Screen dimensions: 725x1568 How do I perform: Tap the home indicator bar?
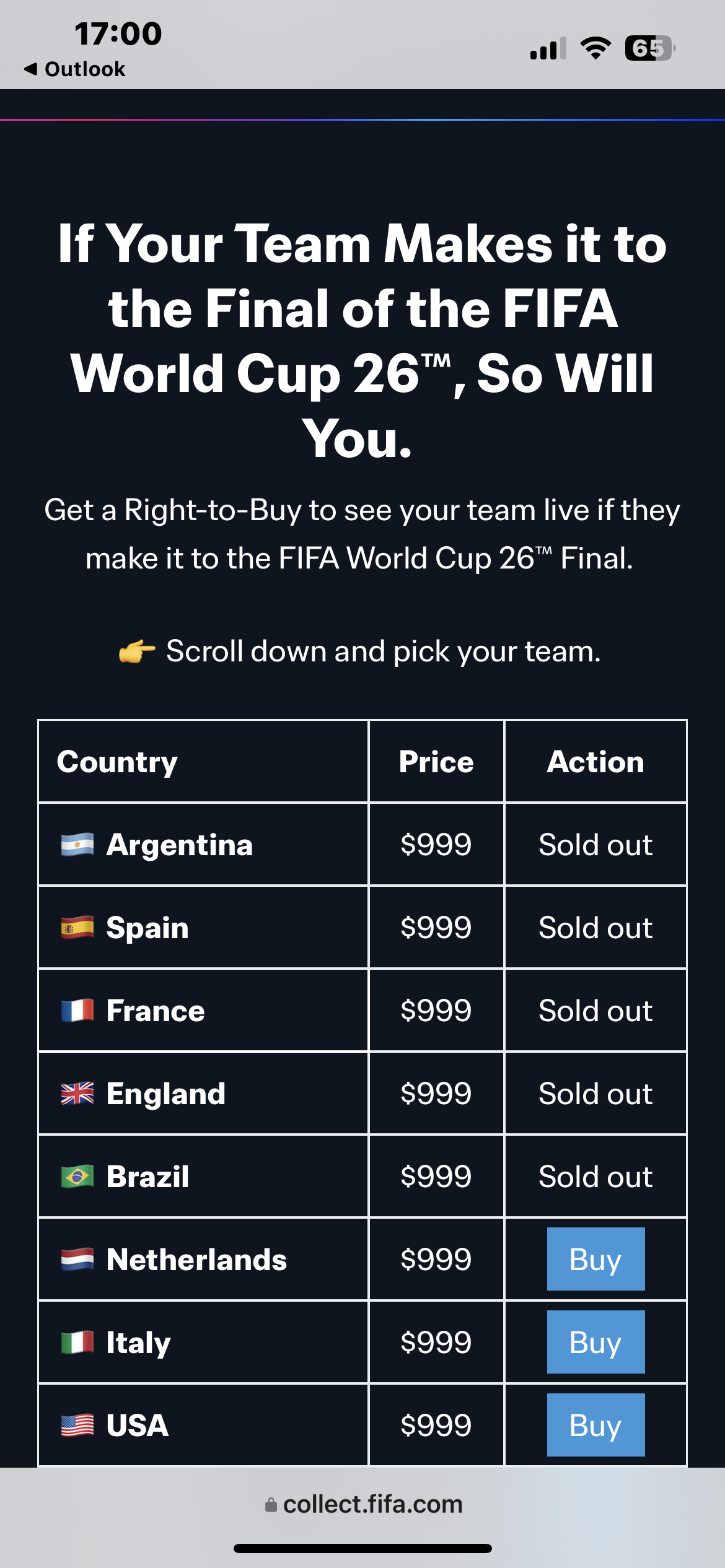(x=362, y=1548)
